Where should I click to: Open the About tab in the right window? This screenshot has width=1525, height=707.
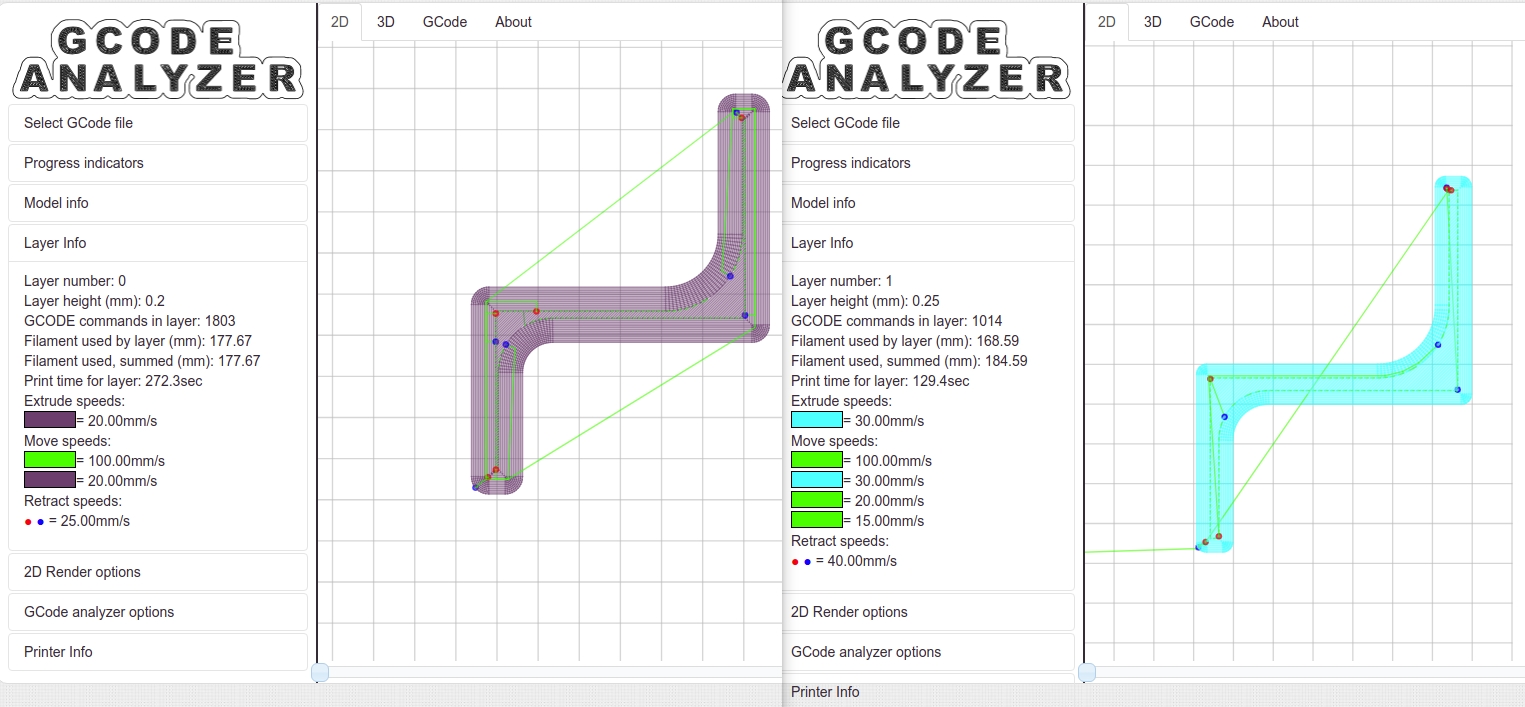tap(1280, 22)
